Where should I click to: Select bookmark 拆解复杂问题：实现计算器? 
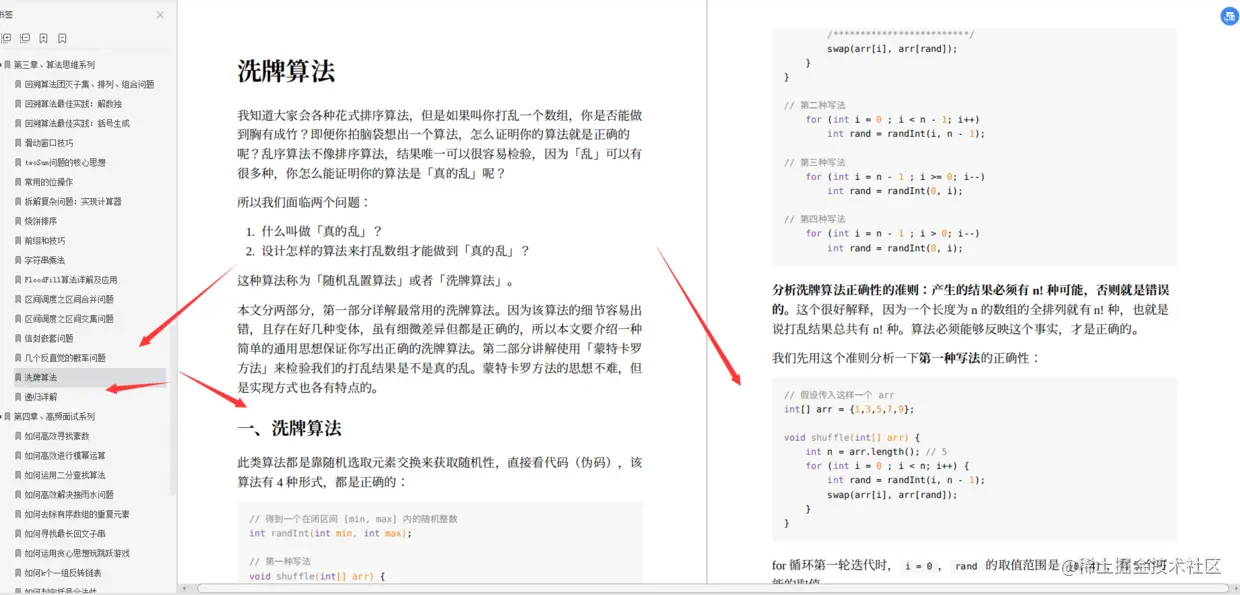click(73, 201)
